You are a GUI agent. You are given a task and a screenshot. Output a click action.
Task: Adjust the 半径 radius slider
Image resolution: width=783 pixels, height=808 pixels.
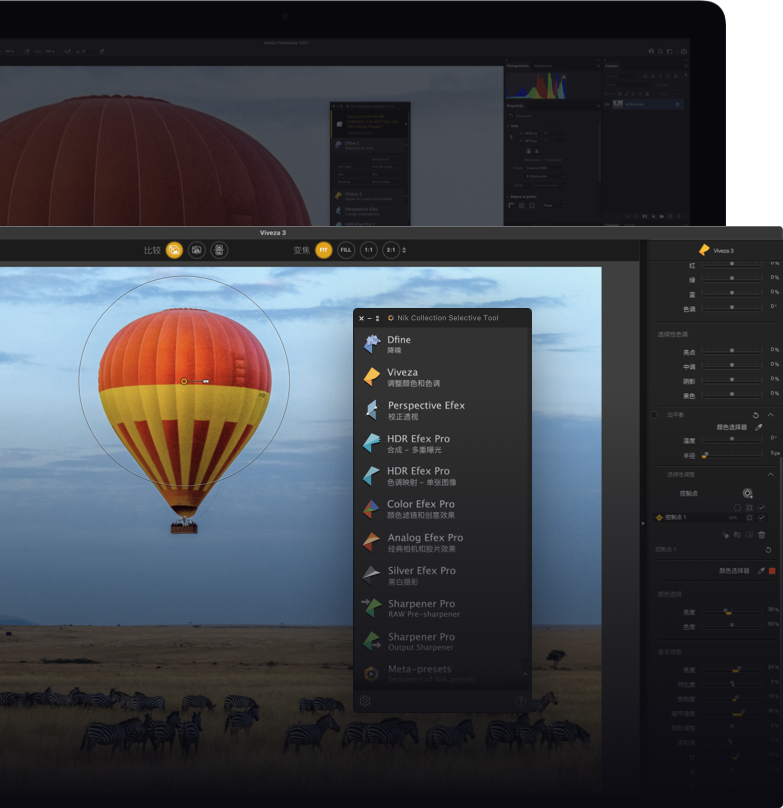tap(732, 454)
